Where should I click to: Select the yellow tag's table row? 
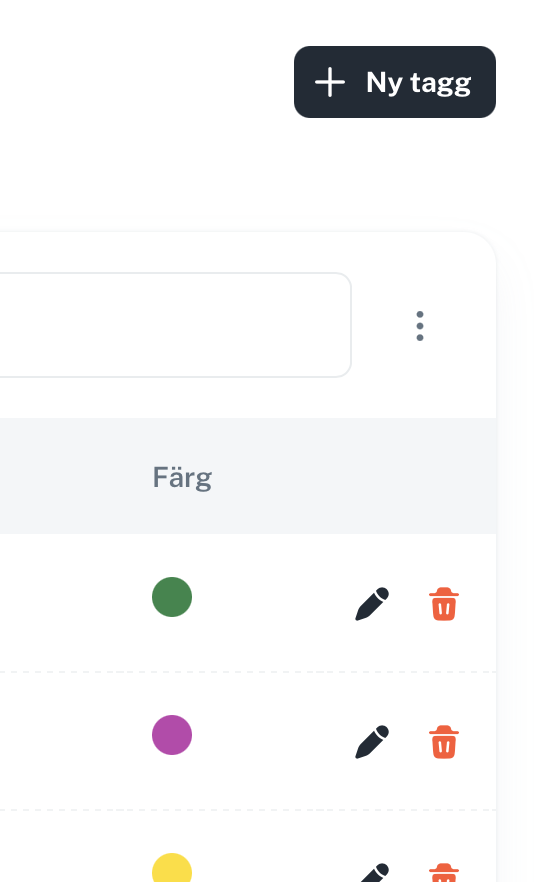click(248, 846)
